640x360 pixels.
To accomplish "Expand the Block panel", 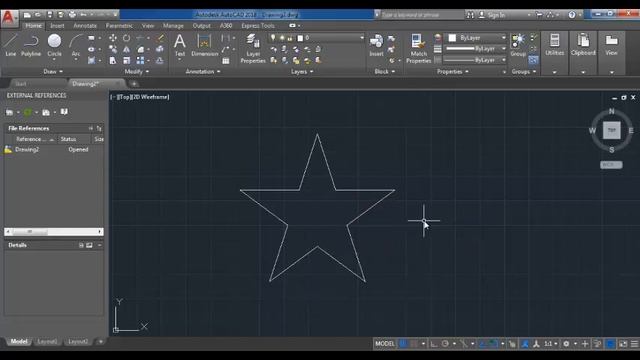I will click(x=384, y=71).
